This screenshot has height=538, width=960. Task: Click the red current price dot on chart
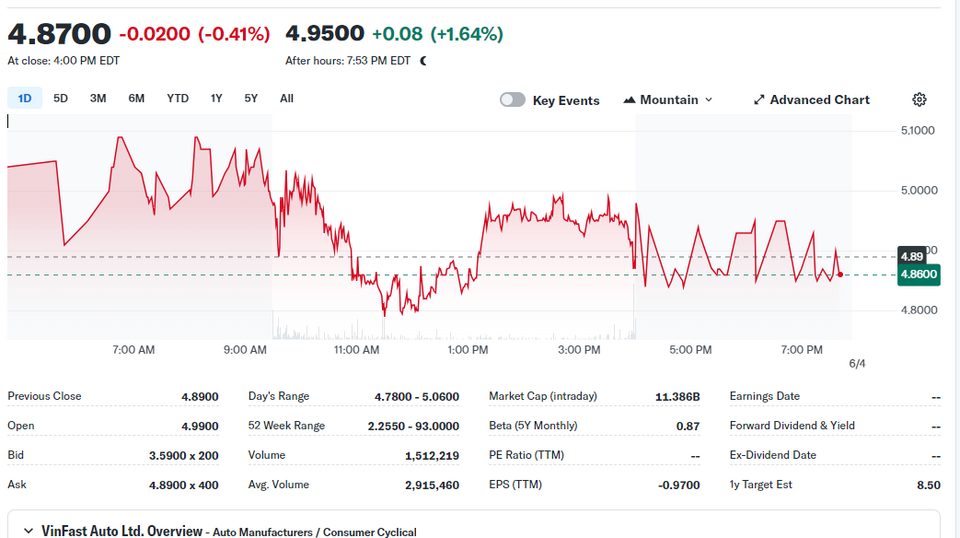click(840, 275)
